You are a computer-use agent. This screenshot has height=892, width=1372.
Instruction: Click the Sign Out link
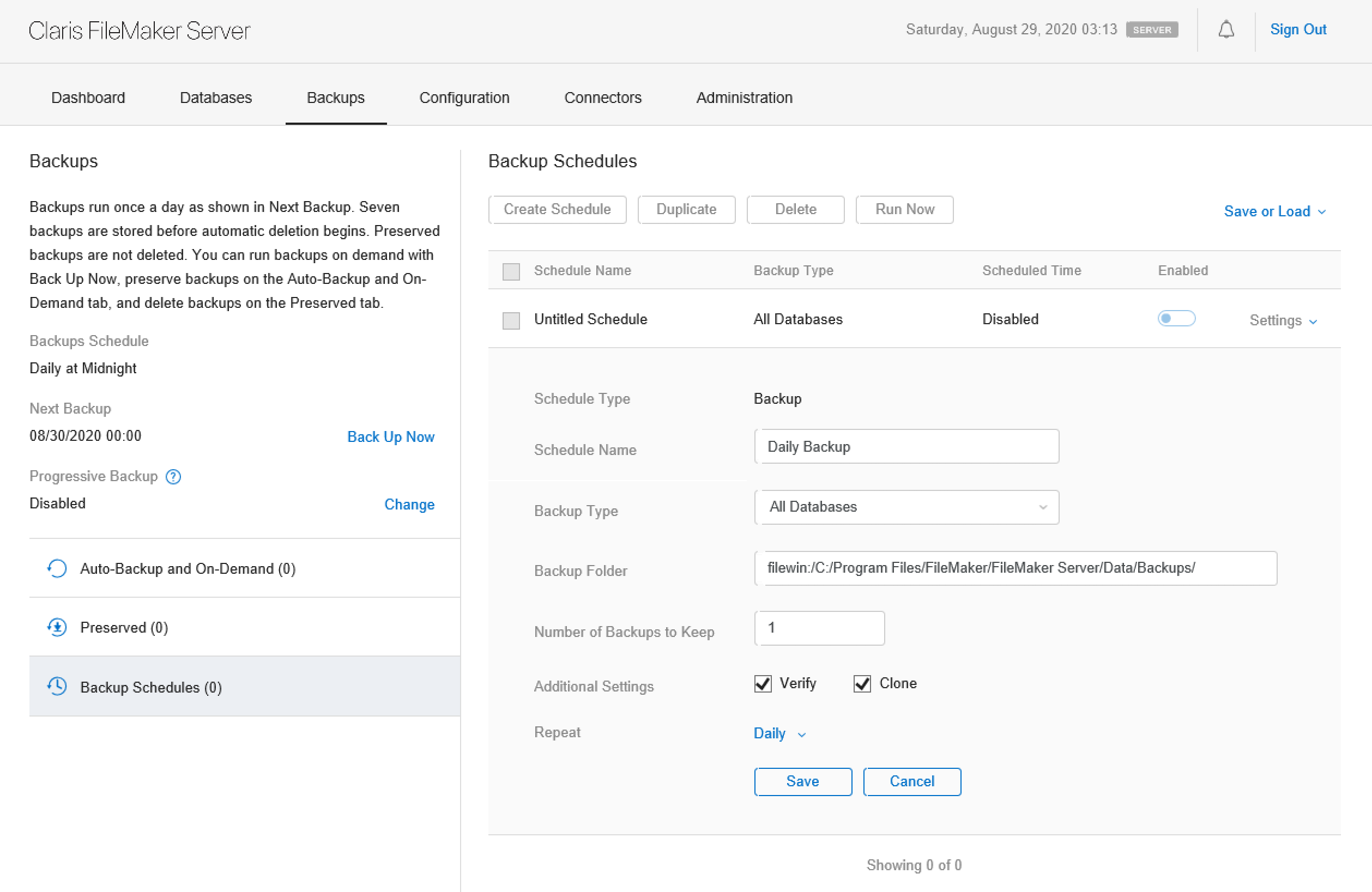1298,29
